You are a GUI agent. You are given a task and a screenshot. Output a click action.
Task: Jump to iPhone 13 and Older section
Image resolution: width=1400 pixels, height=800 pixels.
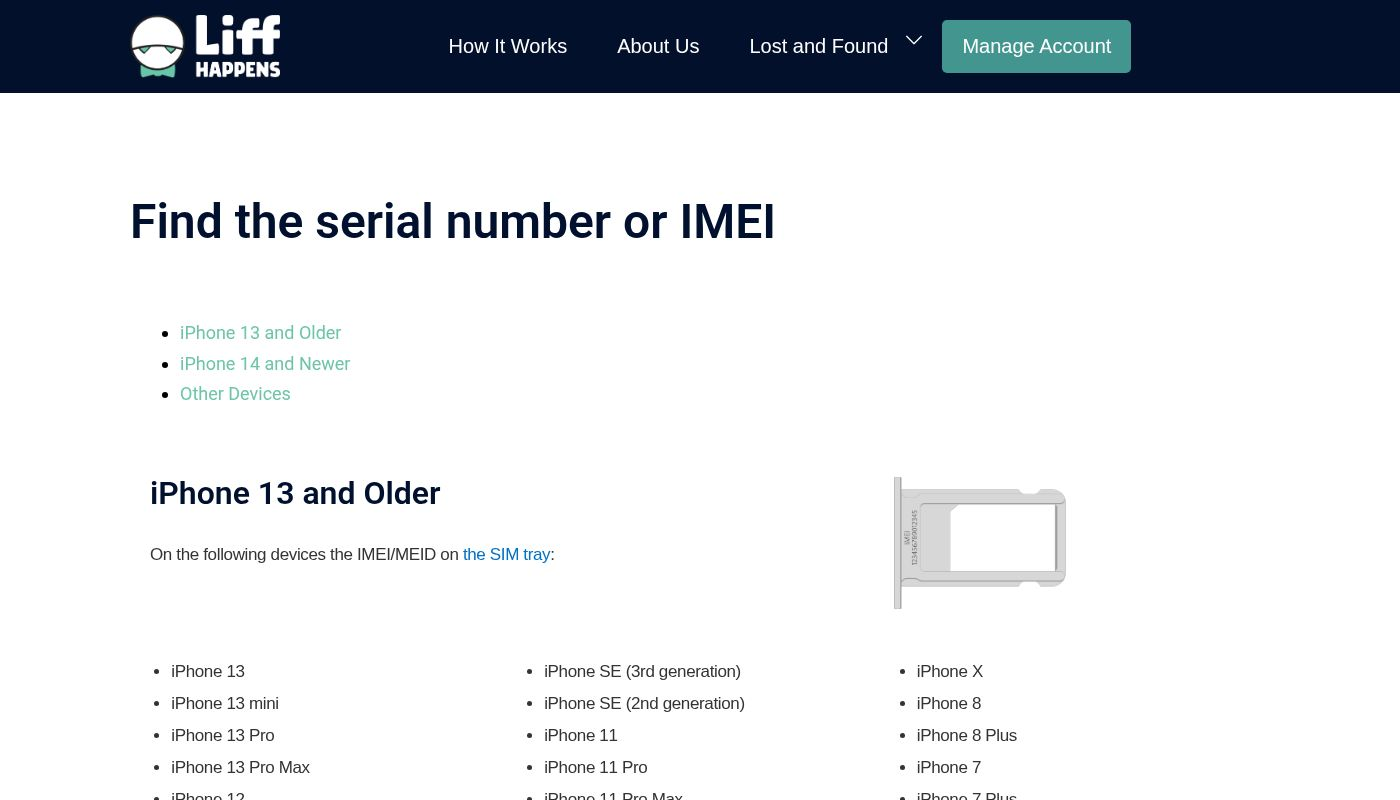coord(260,333)
